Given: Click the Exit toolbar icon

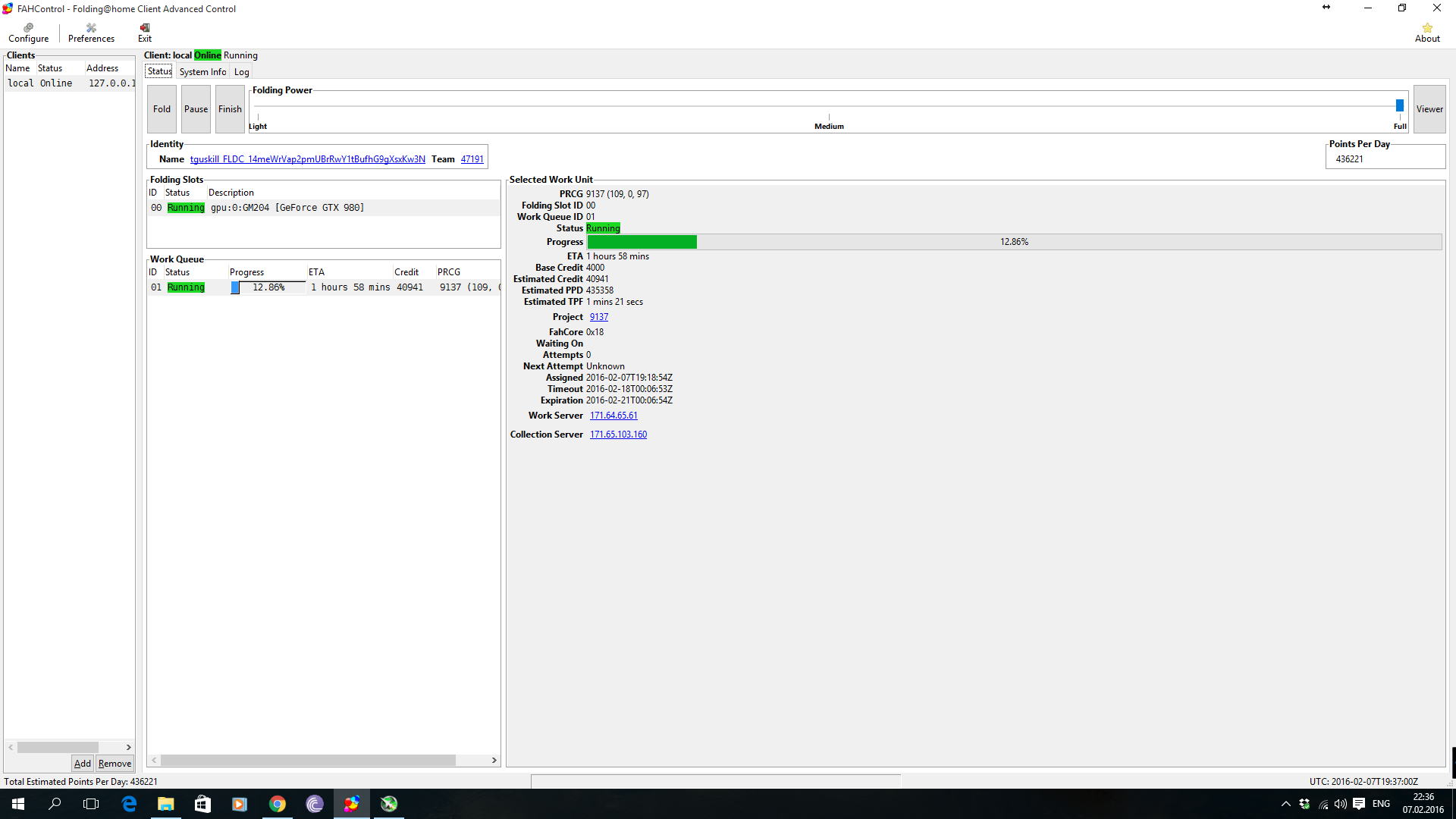Looking at the screenshot, I should (x=144, y=32).
